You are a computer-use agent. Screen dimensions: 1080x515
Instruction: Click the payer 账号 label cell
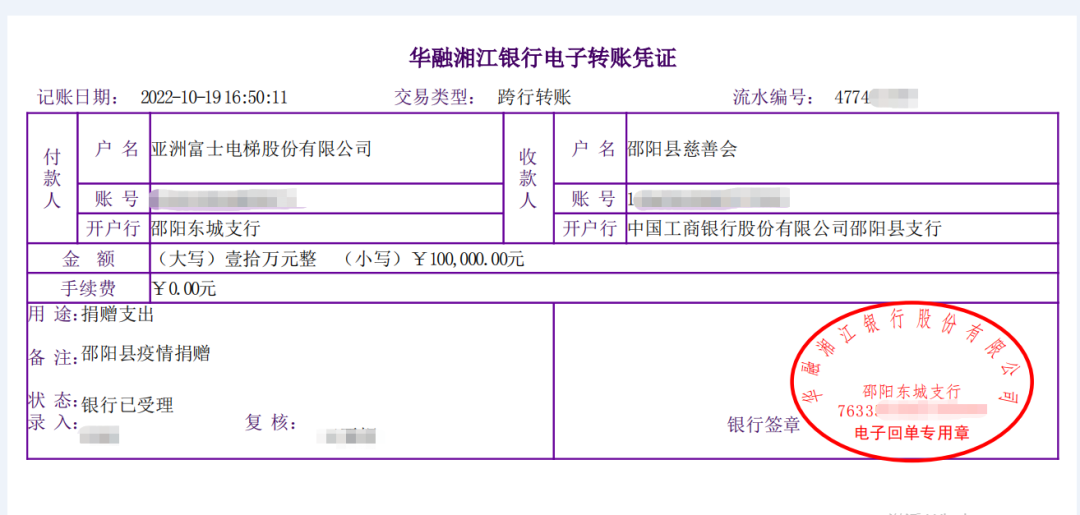(x=114, y=199)
